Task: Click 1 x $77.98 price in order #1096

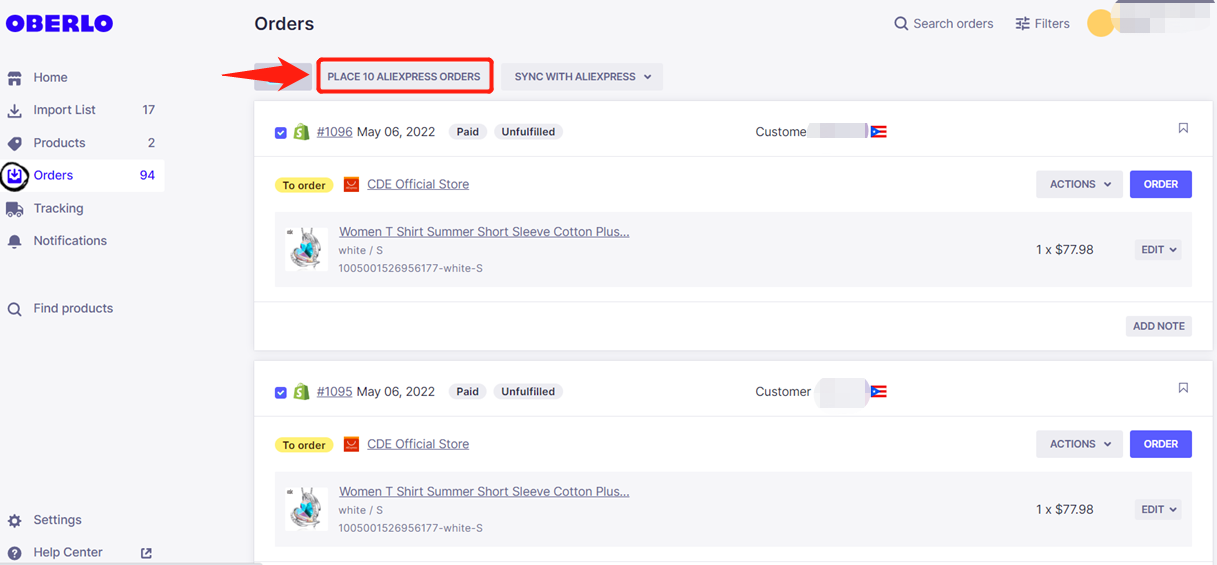Action: 1065,250
